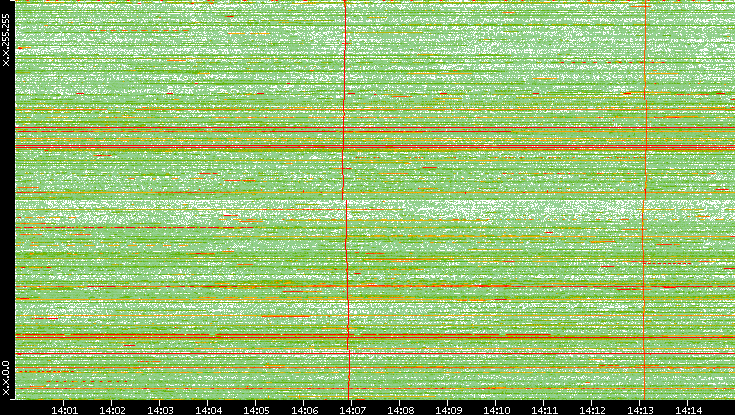This screenshot has width=735, height=415.
Task: Select the 14:06 time axis label
Action: [x=304, y=410]
